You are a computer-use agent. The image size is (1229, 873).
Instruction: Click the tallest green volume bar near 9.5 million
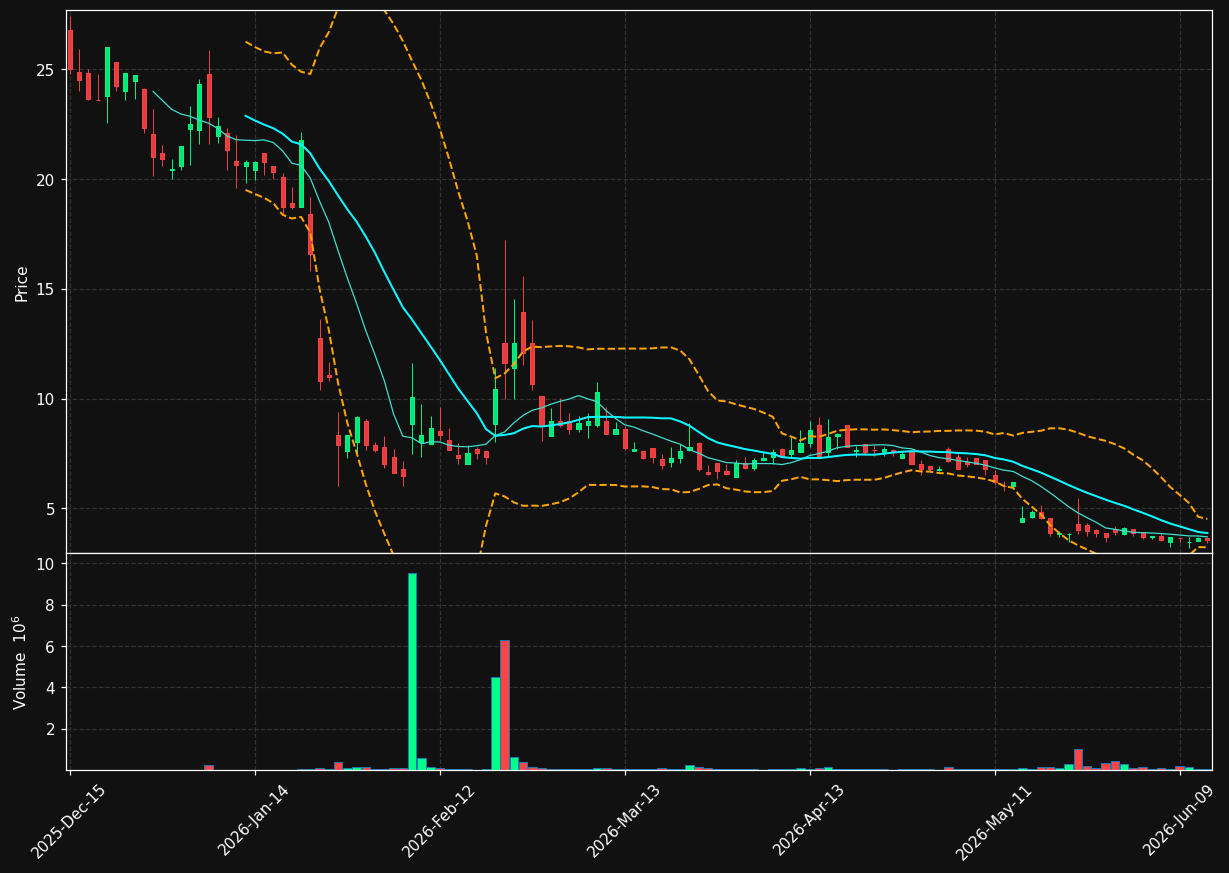coord(412,672)
